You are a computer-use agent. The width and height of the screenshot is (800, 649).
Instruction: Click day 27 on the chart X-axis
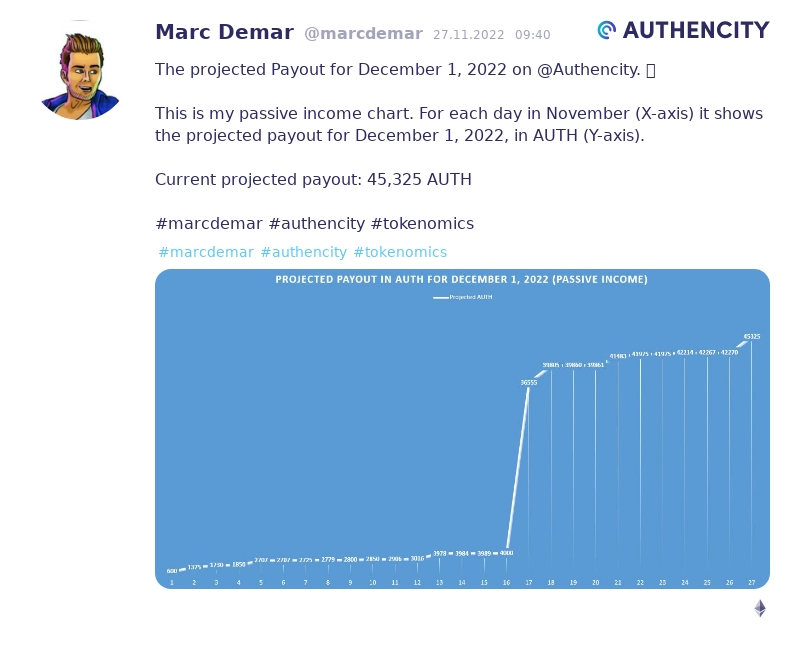(x=752, y=582)
